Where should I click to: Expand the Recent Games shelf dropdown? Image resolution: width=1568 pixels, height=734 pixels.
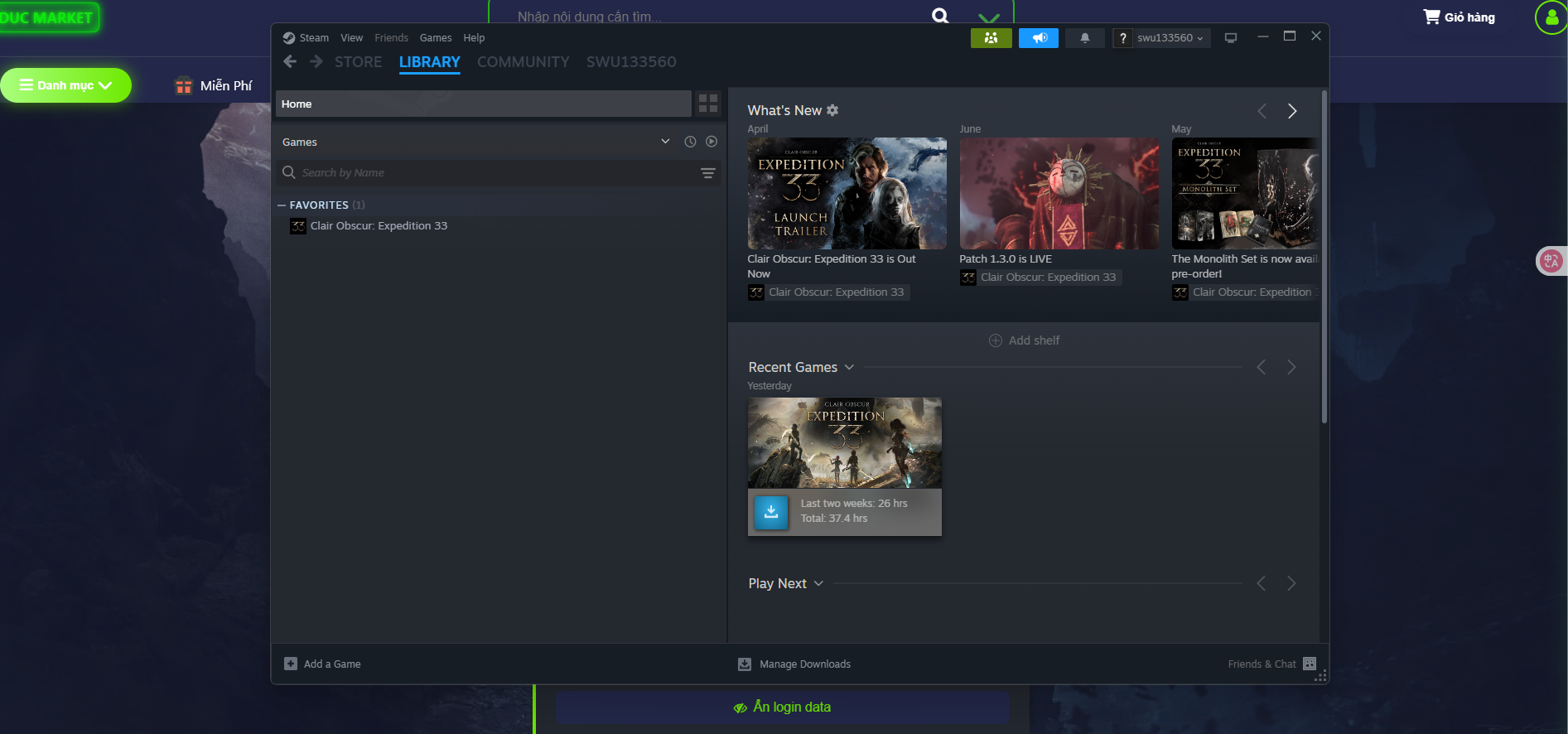click(x=849, y=367)
